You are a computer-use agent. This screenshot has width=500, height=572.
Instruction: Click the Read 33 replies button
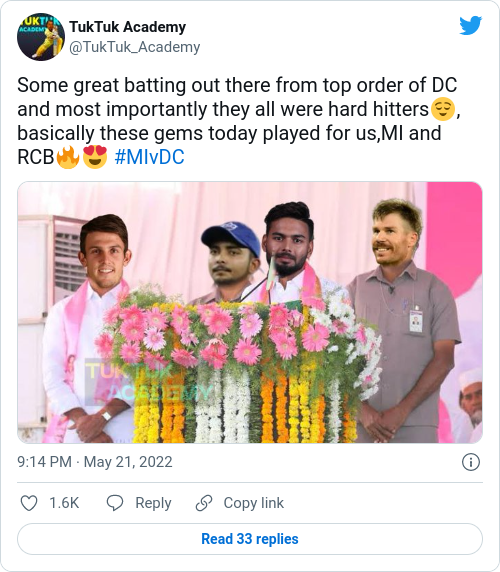click(250, 539)
